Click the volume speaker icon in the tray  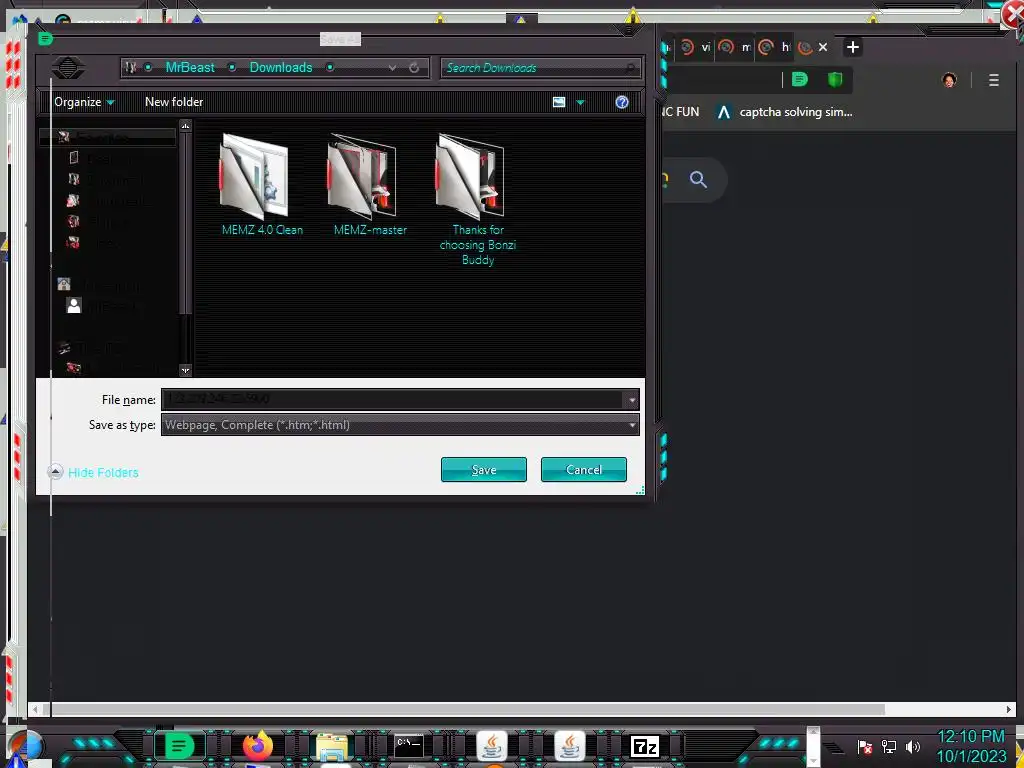(913, 746)
